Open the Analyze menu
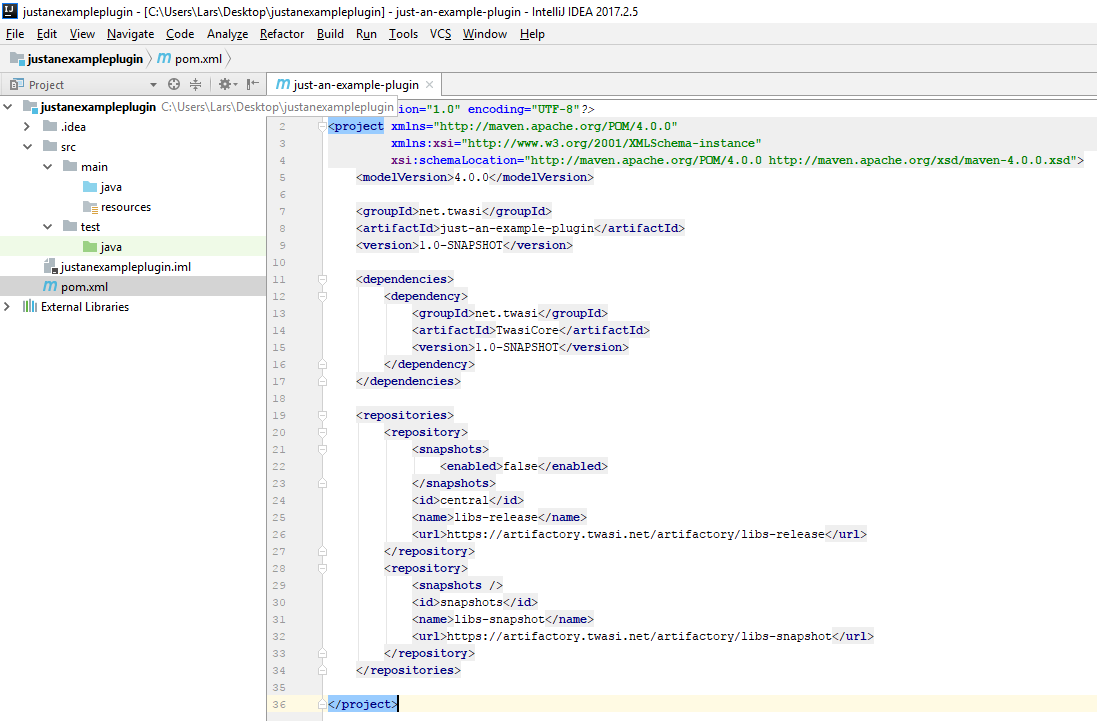Viewport: 1097px width, 721px height. [x=227, y=34]
